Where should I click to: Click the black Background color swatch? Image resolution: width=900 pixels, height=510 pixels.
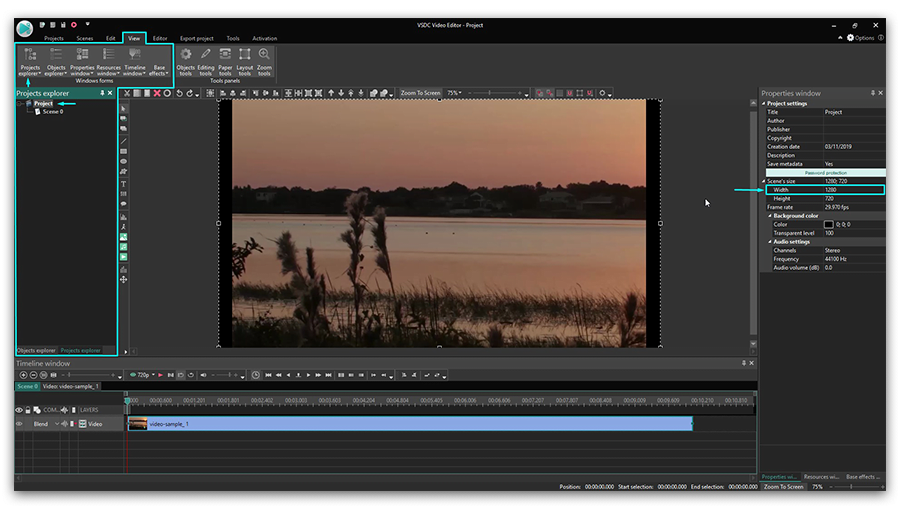(829, 224)
